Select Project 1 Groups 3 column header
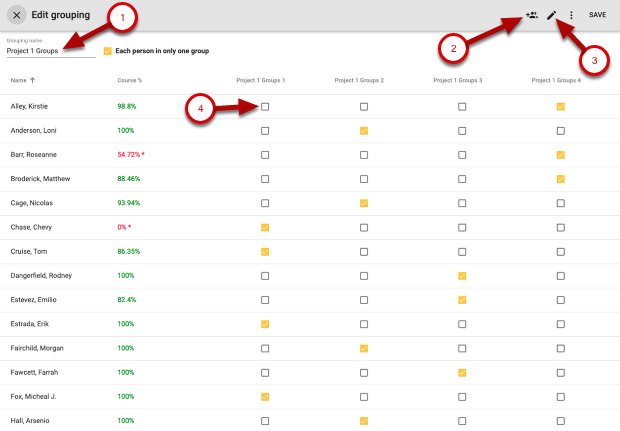The height and width of the screenshot is (431, 620). 458,79
